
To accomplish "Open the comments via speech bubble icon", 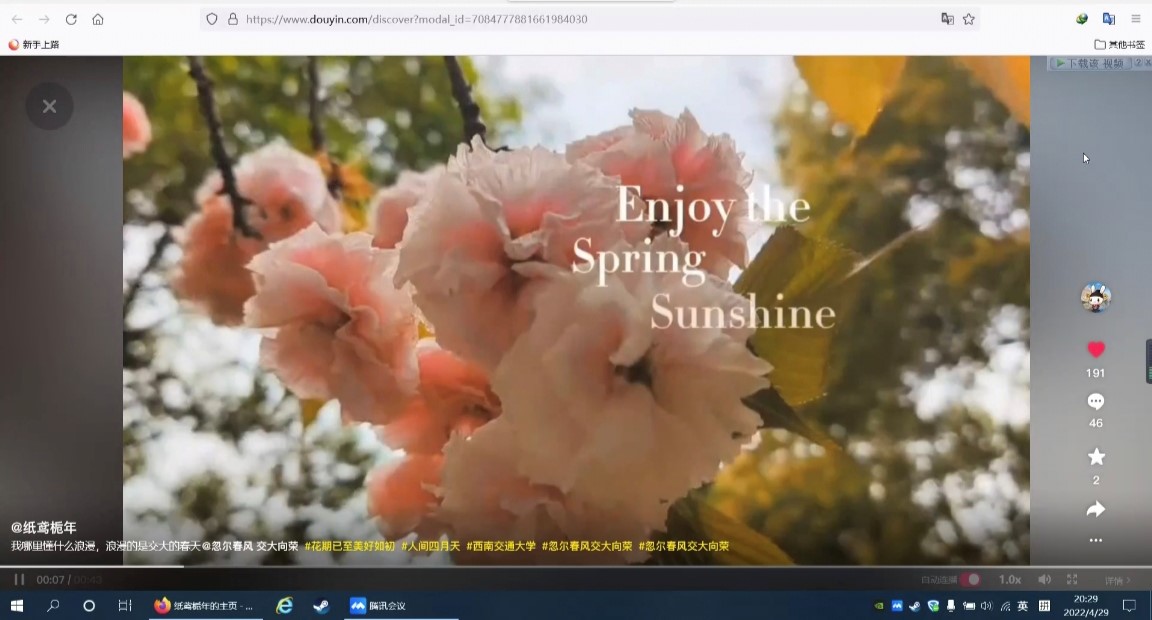I will pyautogui.click(x=1096, y=401).
